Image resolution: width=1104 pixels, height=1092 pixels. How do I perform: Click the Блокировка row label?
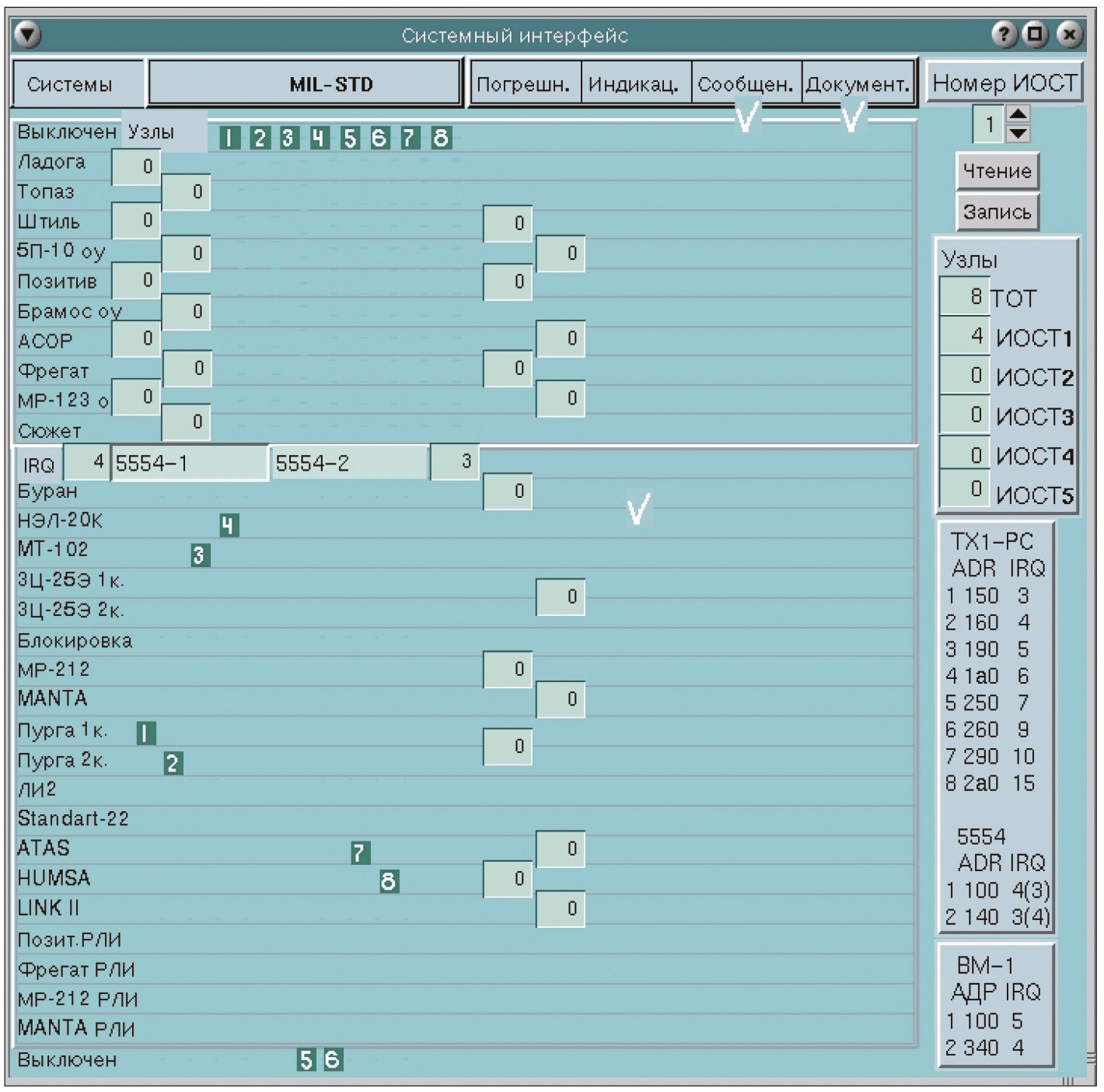point(75,641)
